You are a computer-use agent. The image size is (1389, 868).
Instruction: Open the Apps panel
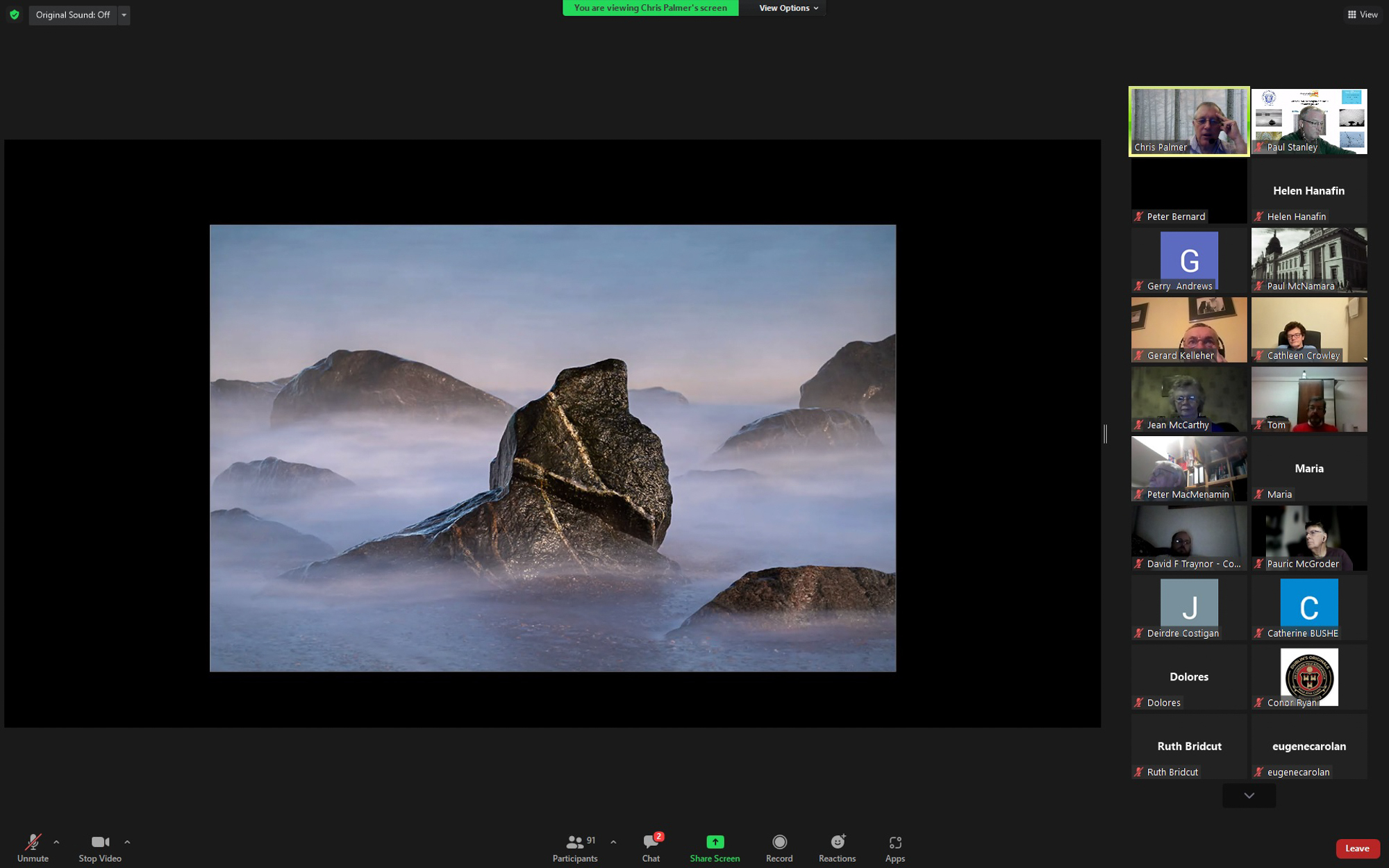[x=895, y=848]
